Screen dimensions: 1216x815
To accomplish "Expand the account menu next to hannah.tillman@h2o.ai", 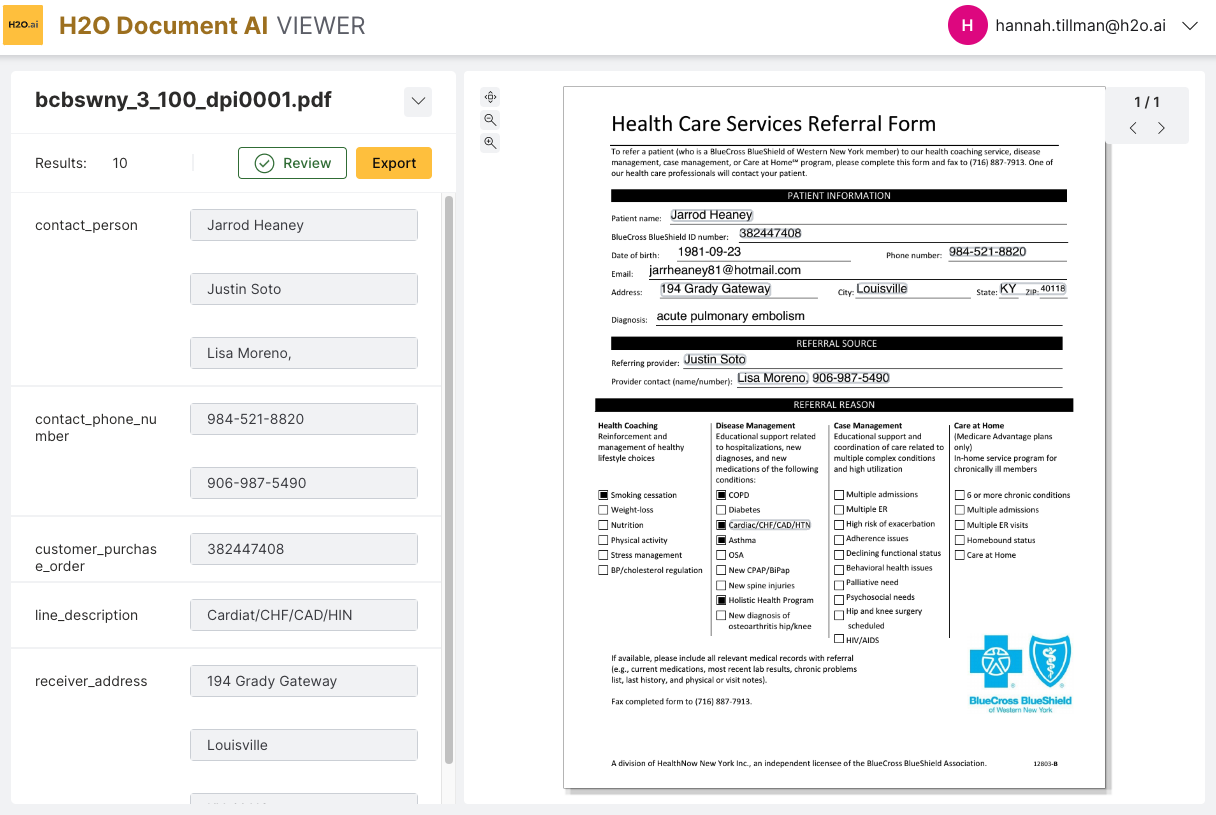I will click(1190, 26).
